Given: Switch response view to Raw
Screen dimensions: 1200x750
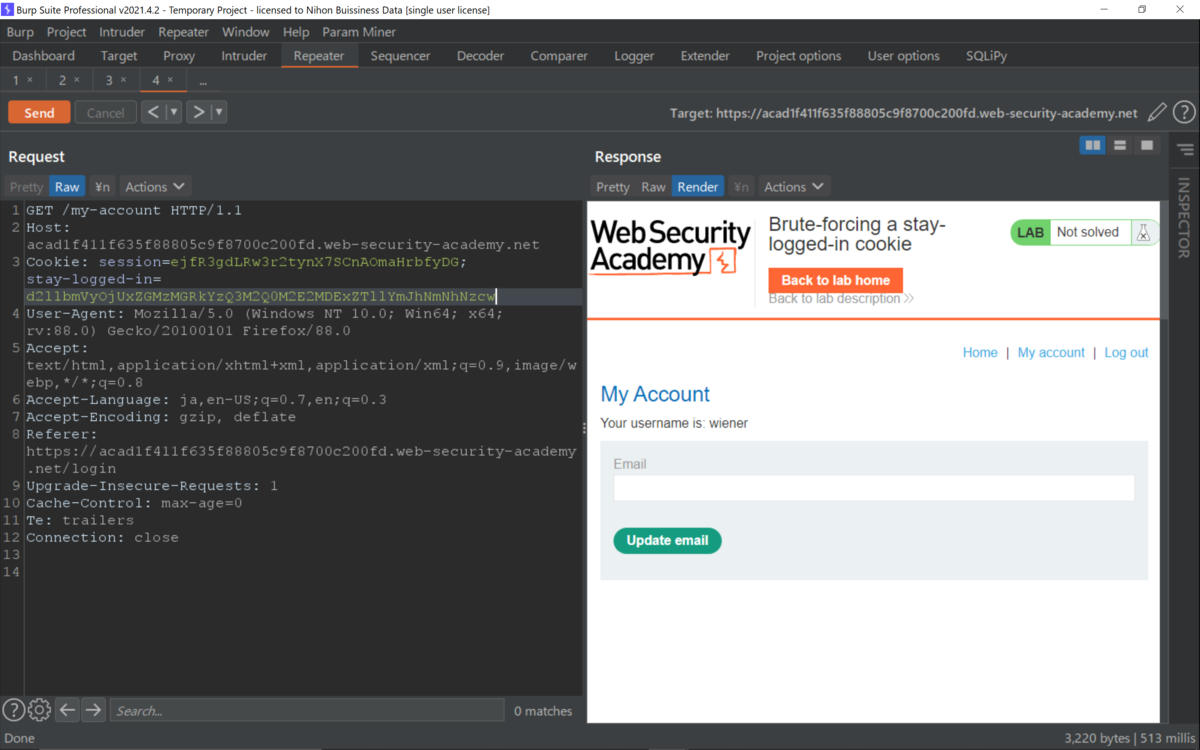Looking at the screenshot, I should coord(653,187).
